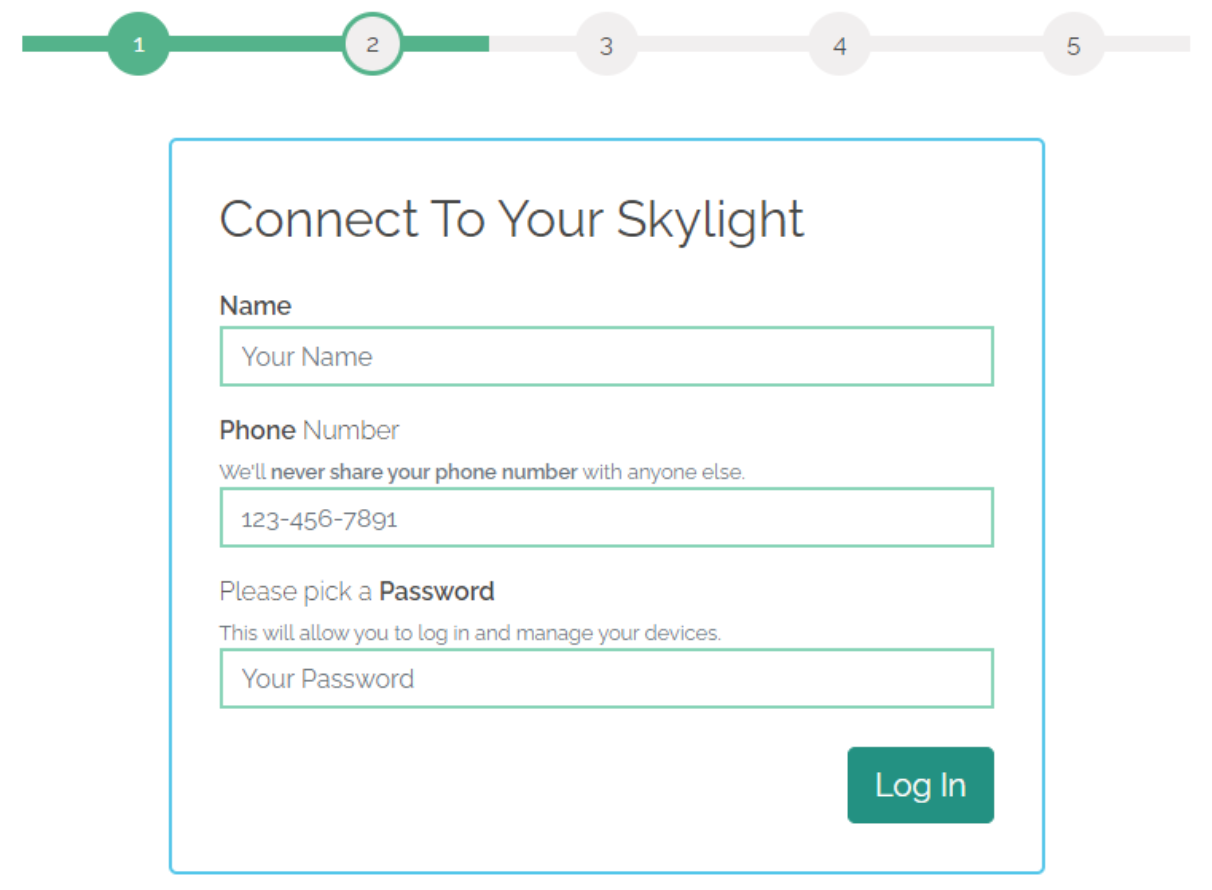Click the 'Connect To Your Skylight' heading
1212x890 pixels.
pos(511,219)
